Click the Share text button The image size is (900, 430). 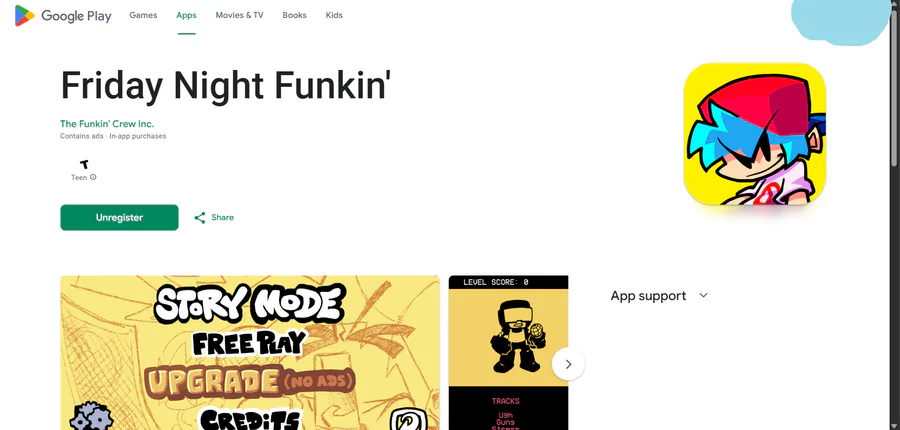[x=222, y=218]
